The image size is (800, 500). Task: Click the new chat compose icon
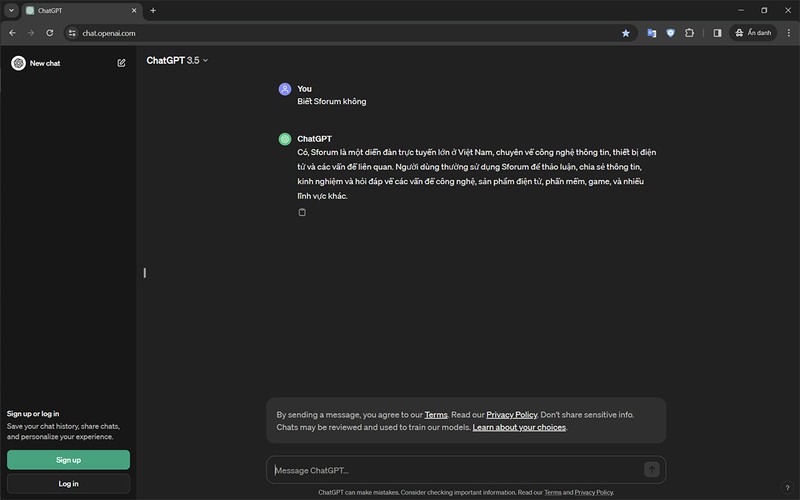pos(121,63)
